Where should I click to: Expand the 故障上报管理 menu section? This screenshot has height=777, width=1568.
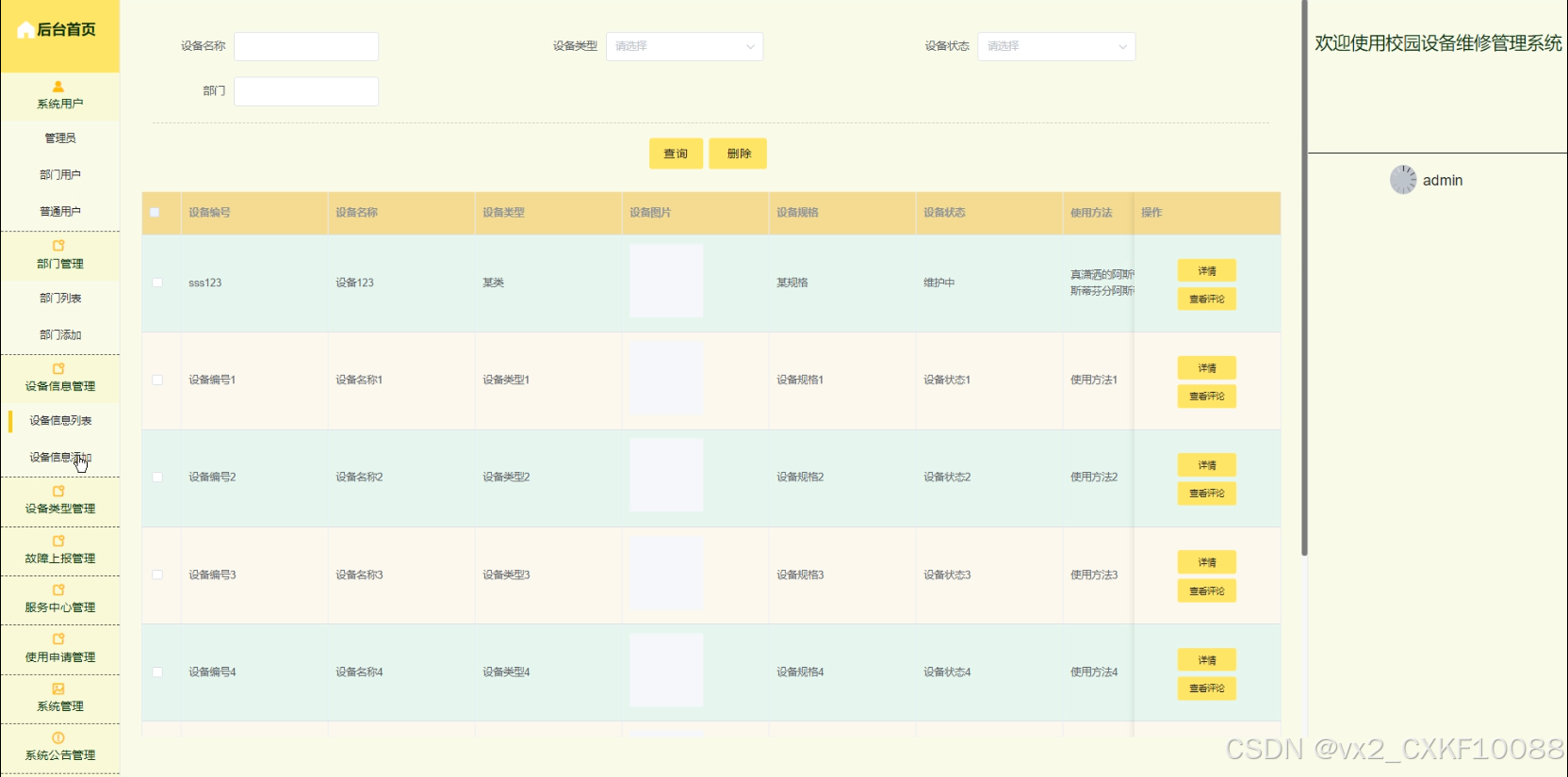coord(60,551)
